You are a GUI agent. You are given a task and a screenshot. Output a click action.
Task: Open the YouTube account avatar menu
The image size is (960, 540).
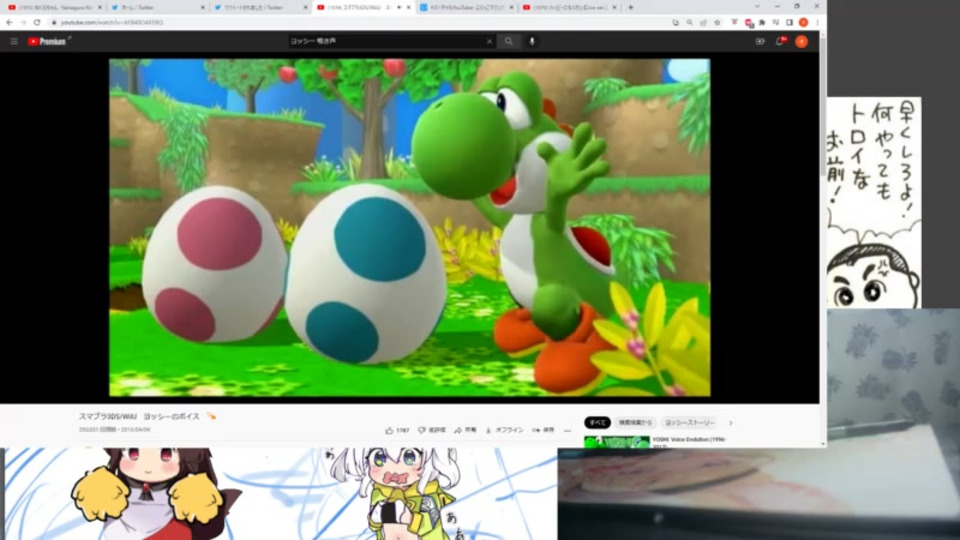pos(801,42)
